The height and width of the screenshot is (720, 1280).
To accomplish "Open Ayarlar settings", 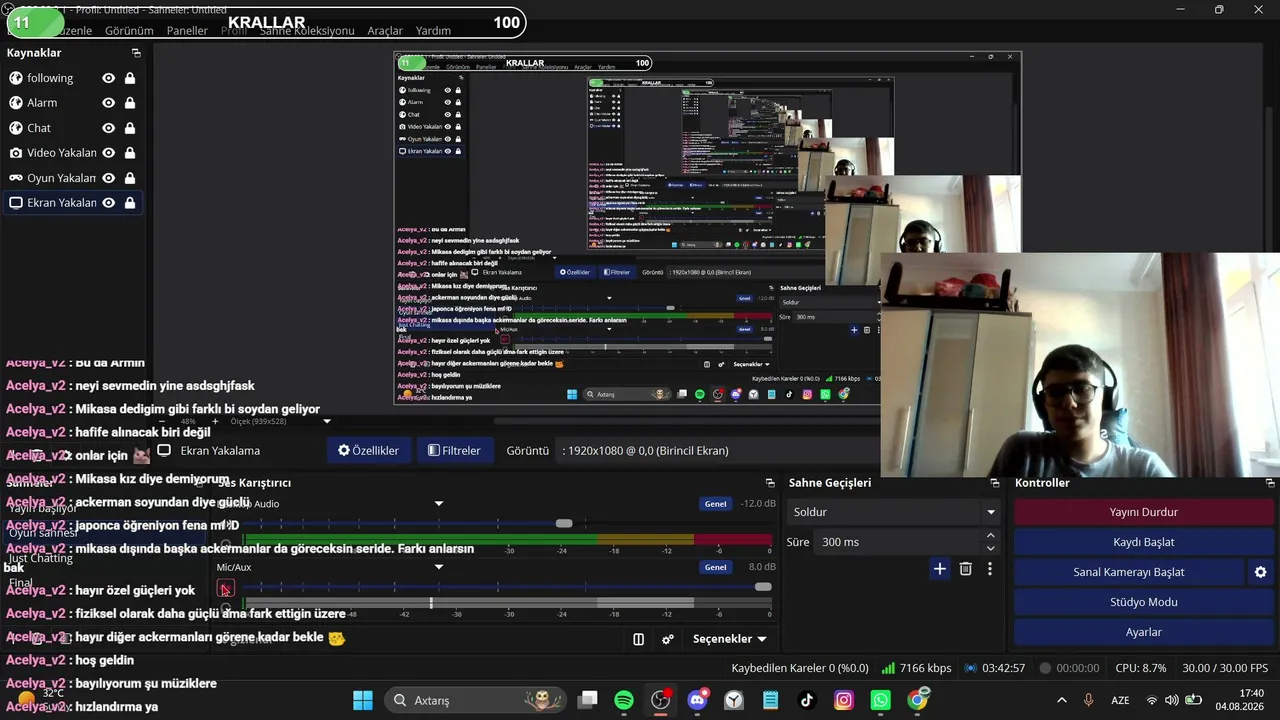I will [x=1143, y=632].
